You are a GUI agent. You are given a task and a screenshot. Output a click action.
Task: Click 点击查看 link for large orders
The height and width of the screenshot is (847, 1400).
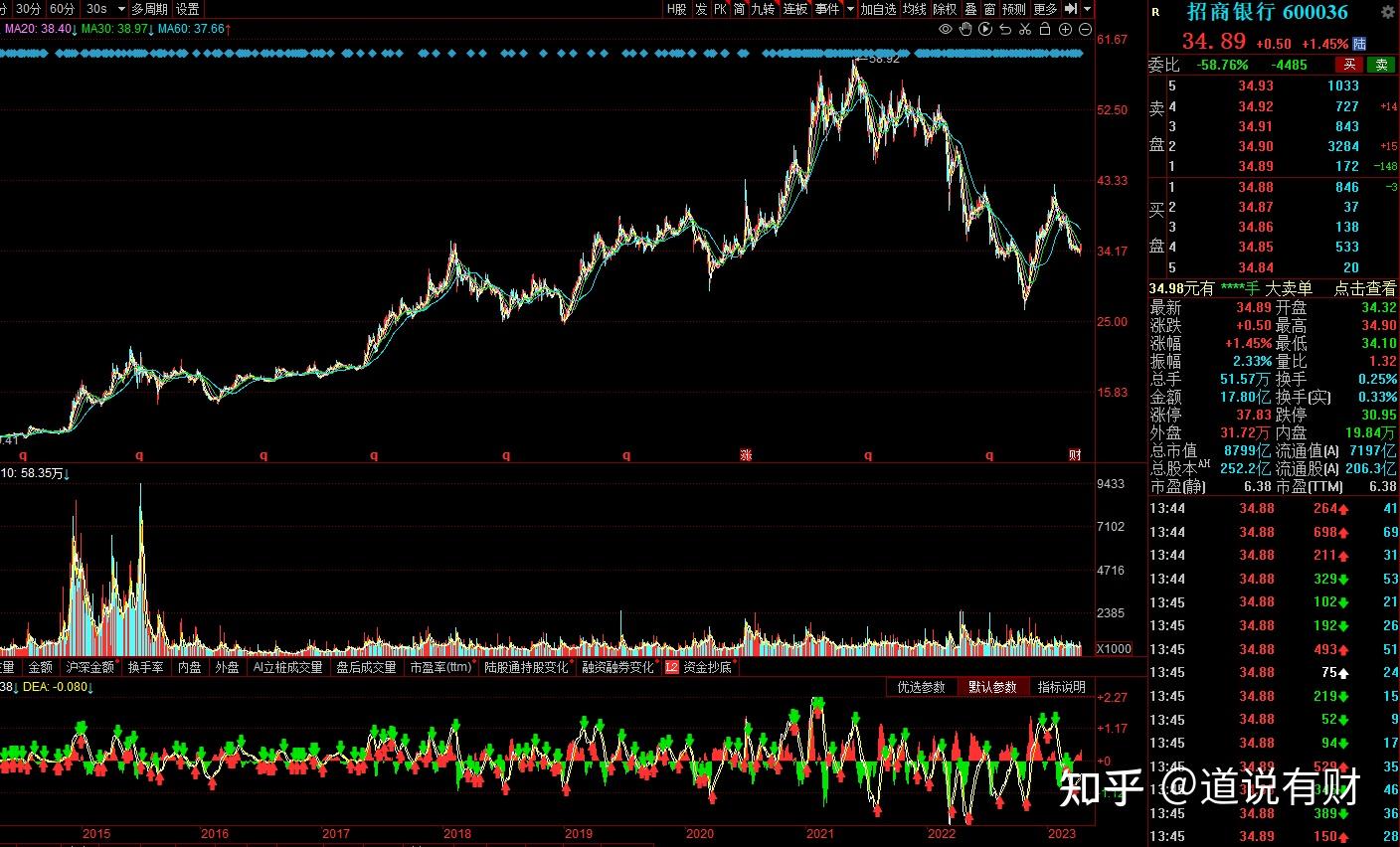(x=1364, y=288)
